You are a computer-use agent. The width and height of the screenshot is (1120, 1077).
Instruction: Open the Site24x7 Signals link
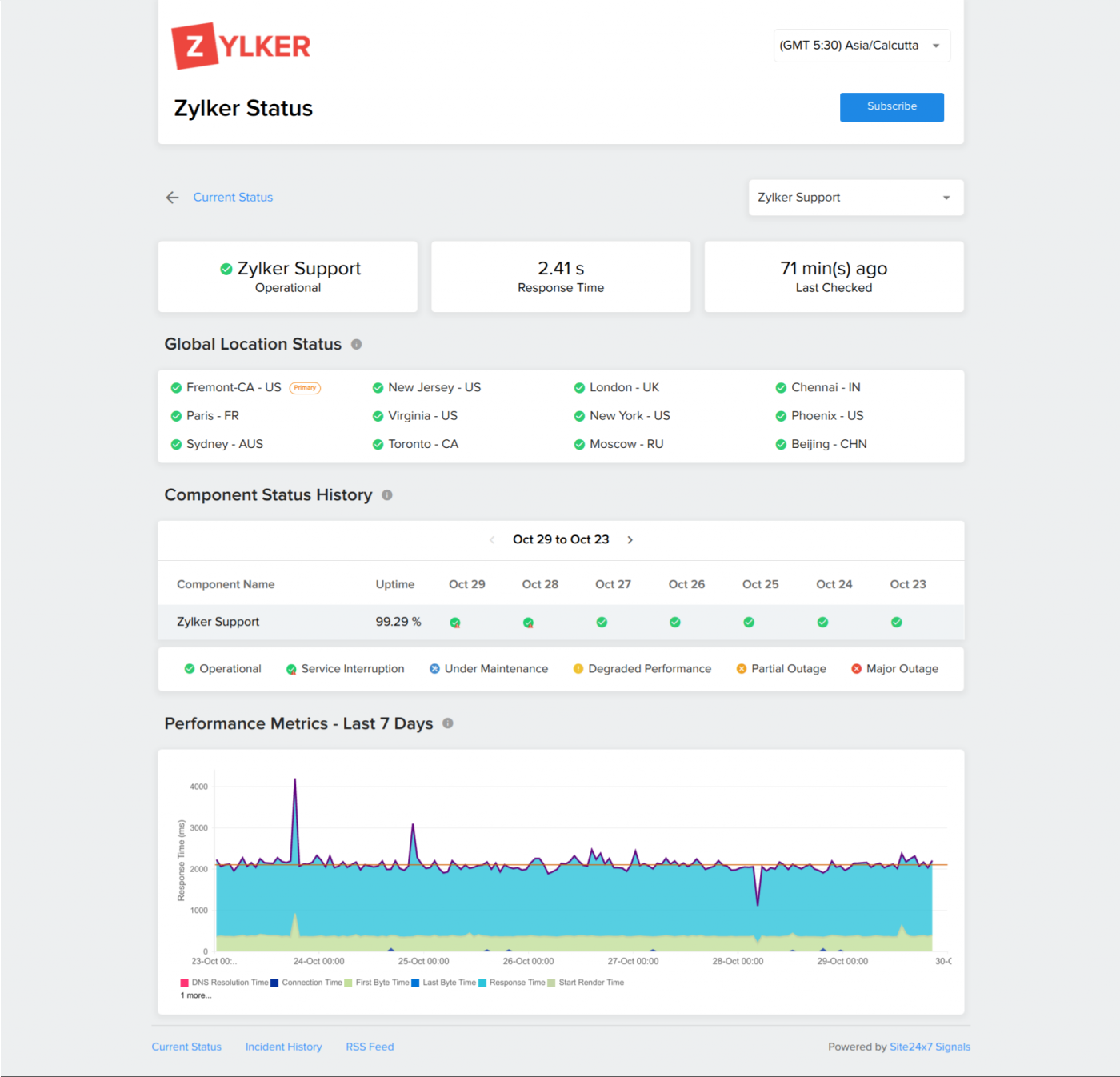click(930, 1047)
